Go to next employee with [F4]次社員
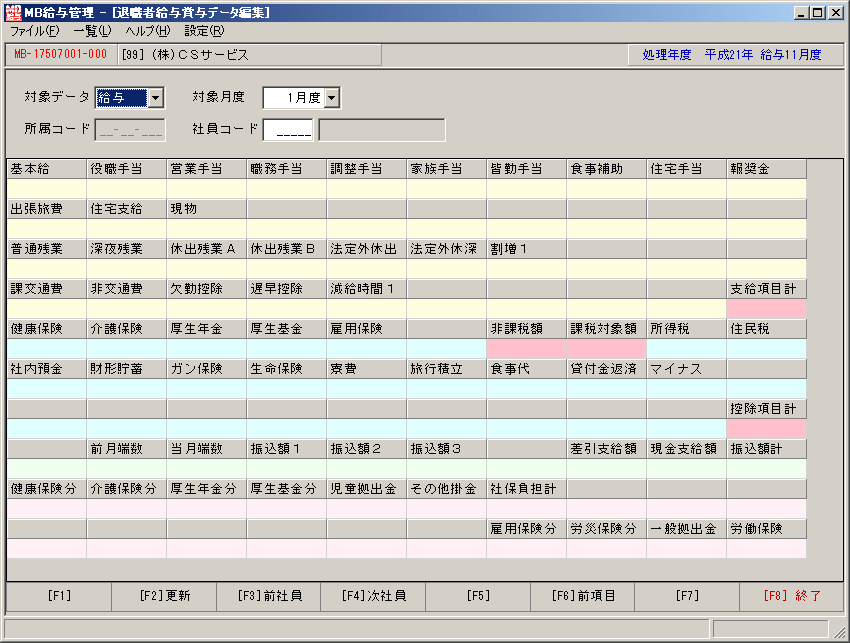 click(374, 596)
